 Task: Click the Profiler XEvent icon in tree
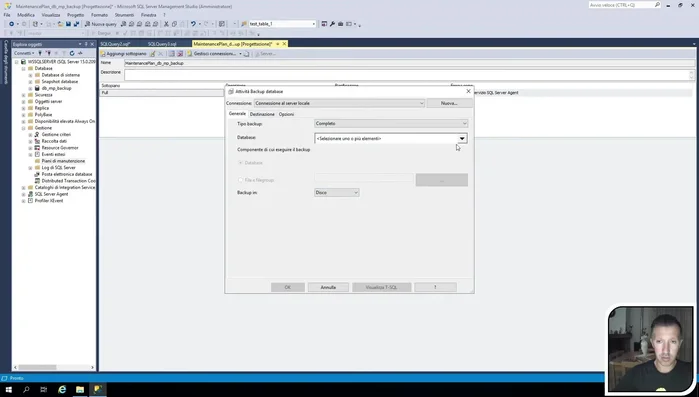[30, 201]
